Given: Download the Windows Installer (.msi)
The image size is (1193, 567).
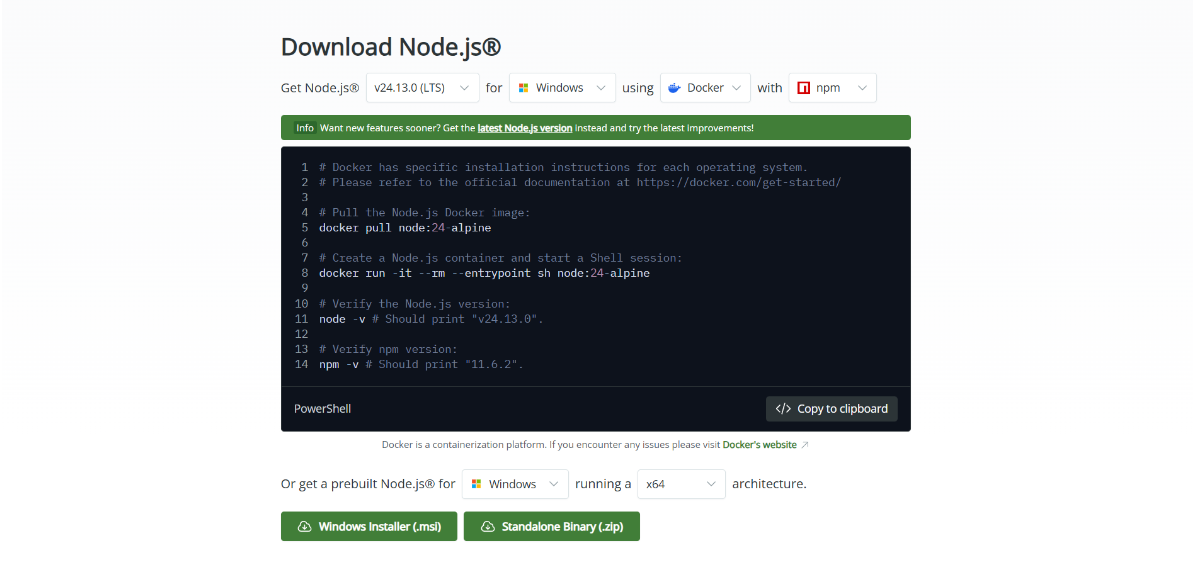Looking at the screenshot, I should [369, 527].
